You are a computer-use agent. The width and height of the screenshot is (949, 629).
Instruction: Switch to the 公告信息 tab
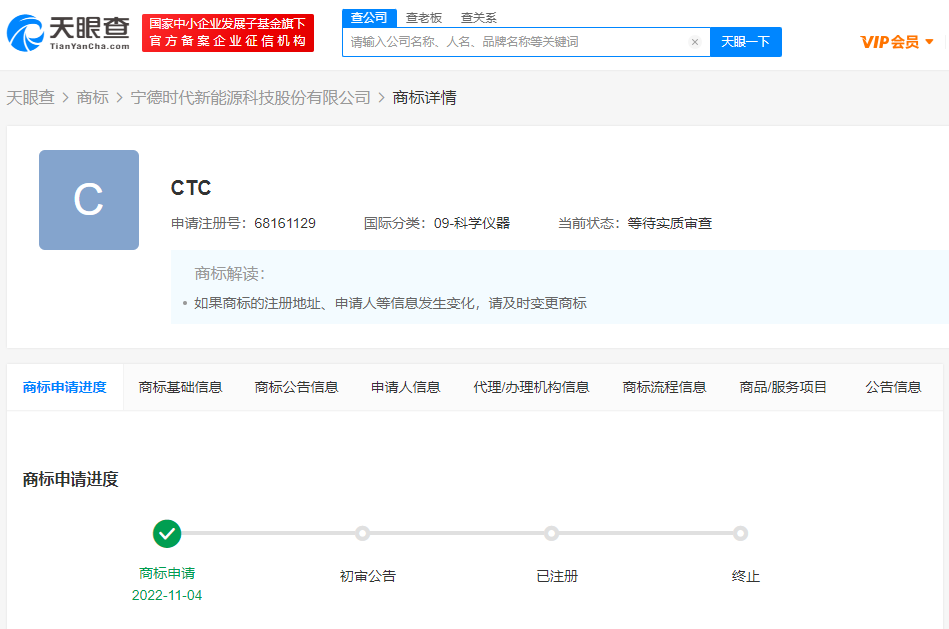893,387
